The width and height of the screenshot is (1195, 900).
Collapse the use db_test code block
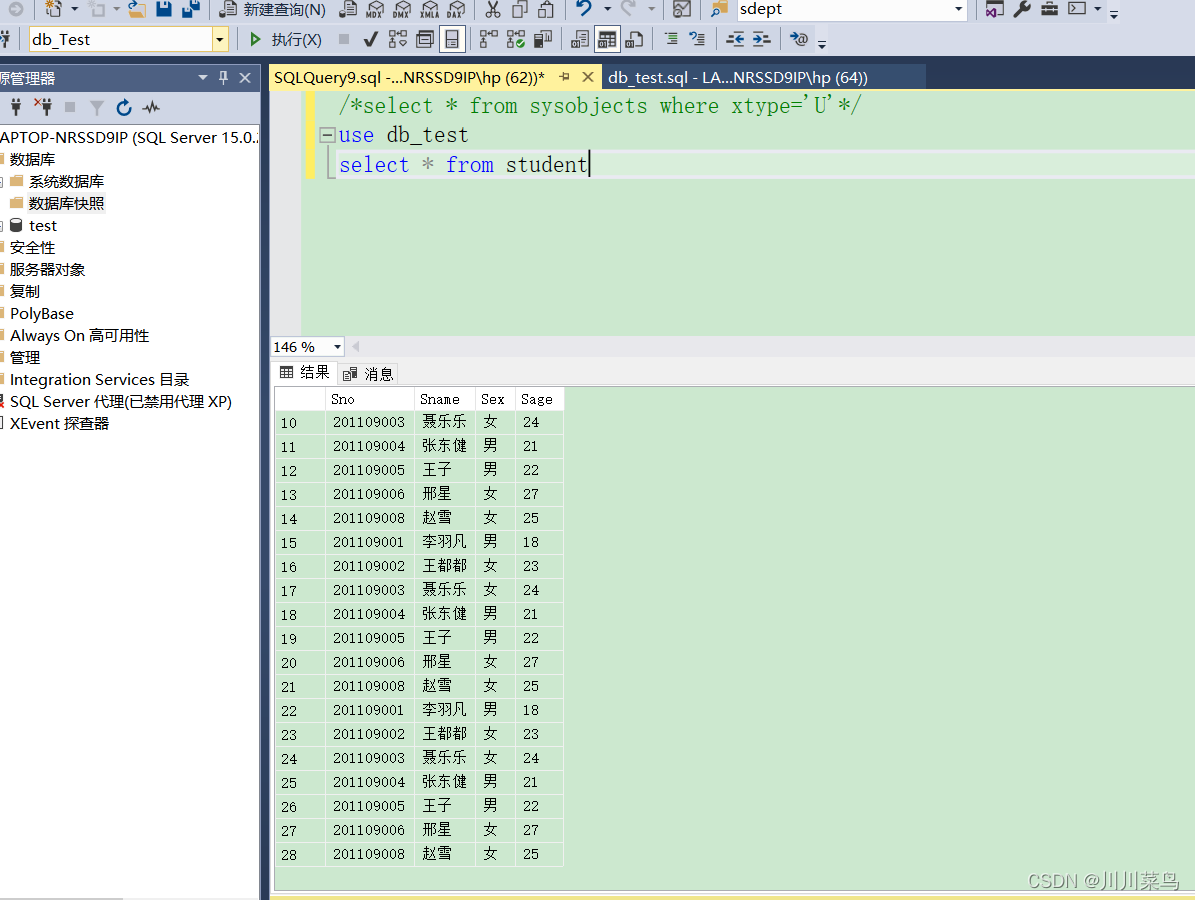(327, 135)
